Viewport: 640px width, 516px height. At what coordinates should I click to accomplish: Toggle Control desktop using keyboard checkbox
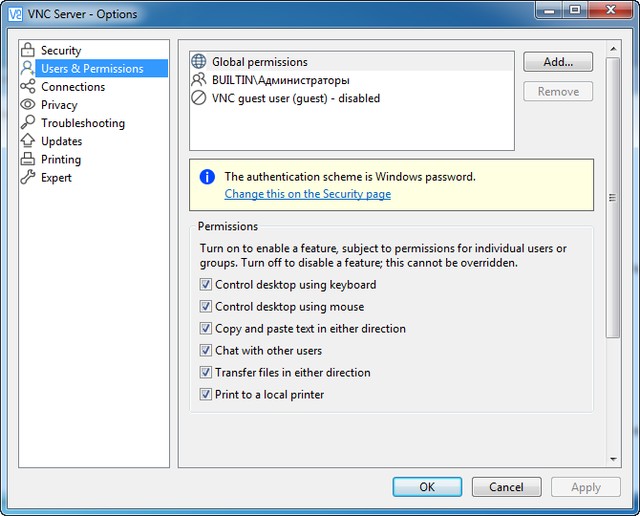pos(206,284)
